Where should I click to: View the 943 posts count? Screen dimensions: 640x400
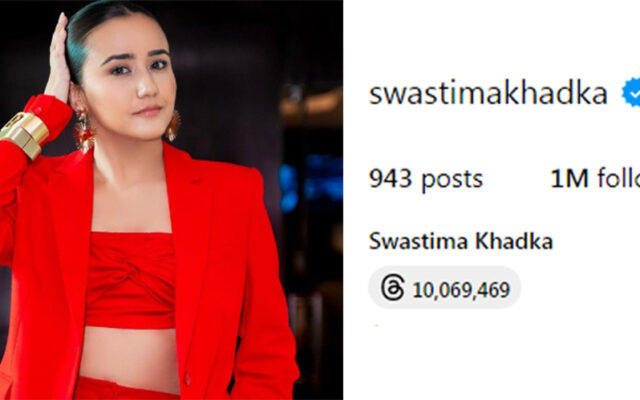[426, 179]
